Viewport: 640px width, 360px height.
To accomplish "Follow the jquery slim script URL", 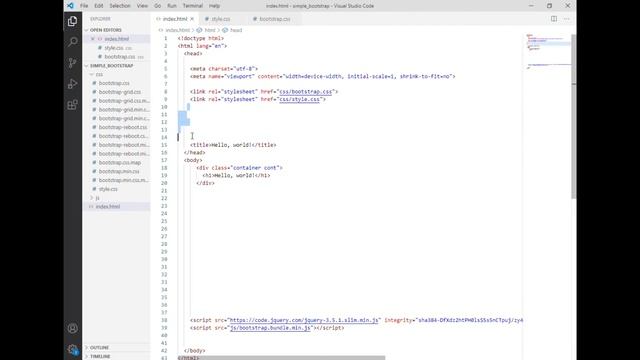I will point(304,320).
